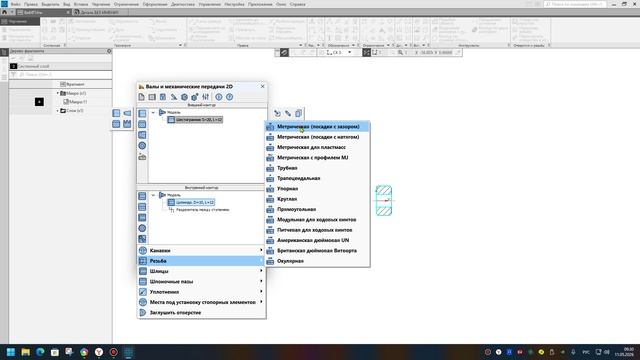Click the new model page icon in shaft dialog
The image size is (640, 360).
(141, 97)
